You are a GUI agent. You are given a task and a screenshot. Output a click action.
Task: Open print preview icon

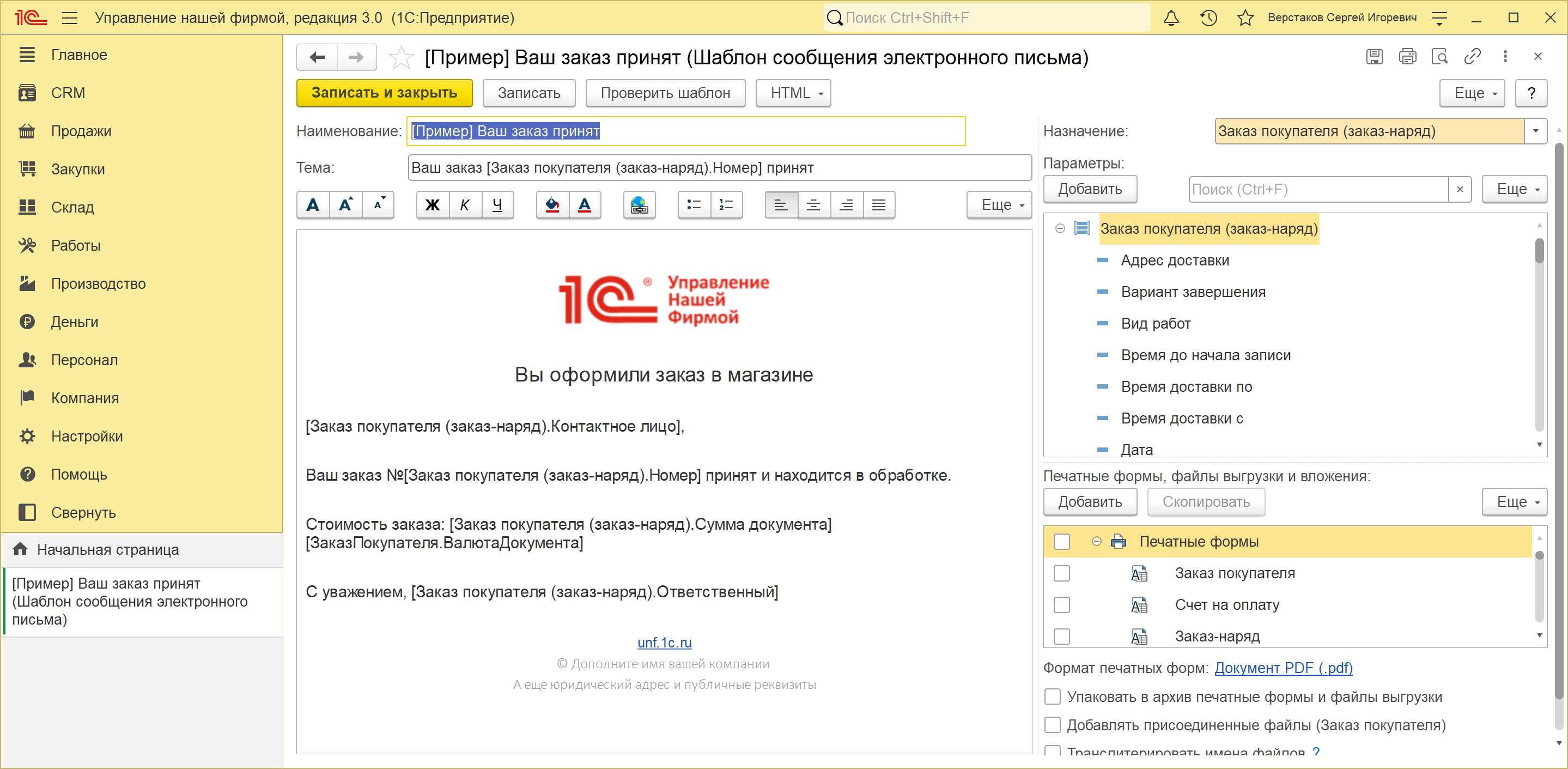point(1440,57)
